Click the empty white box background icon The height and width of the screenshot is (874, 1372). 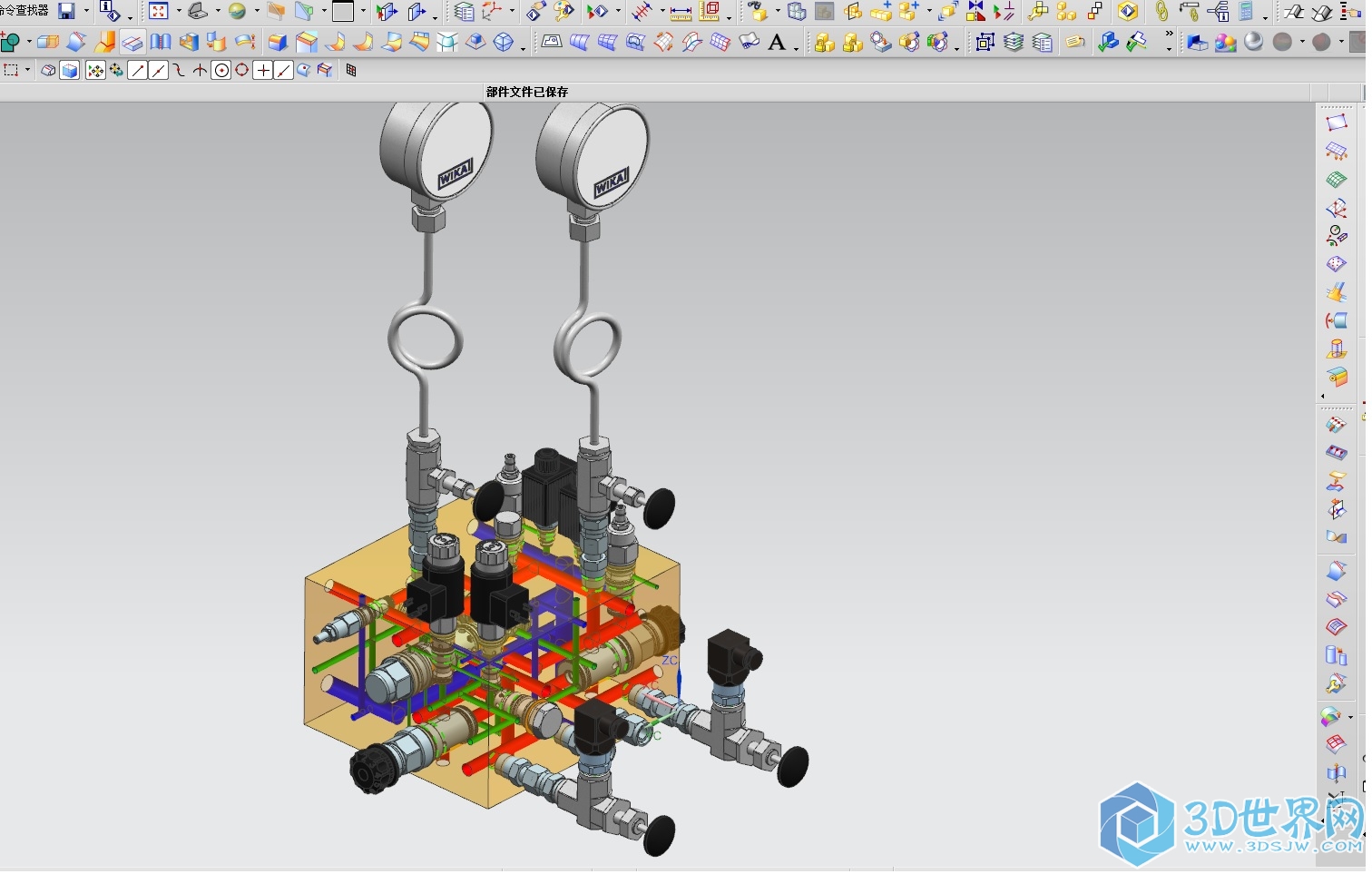(x=343, y=11)
